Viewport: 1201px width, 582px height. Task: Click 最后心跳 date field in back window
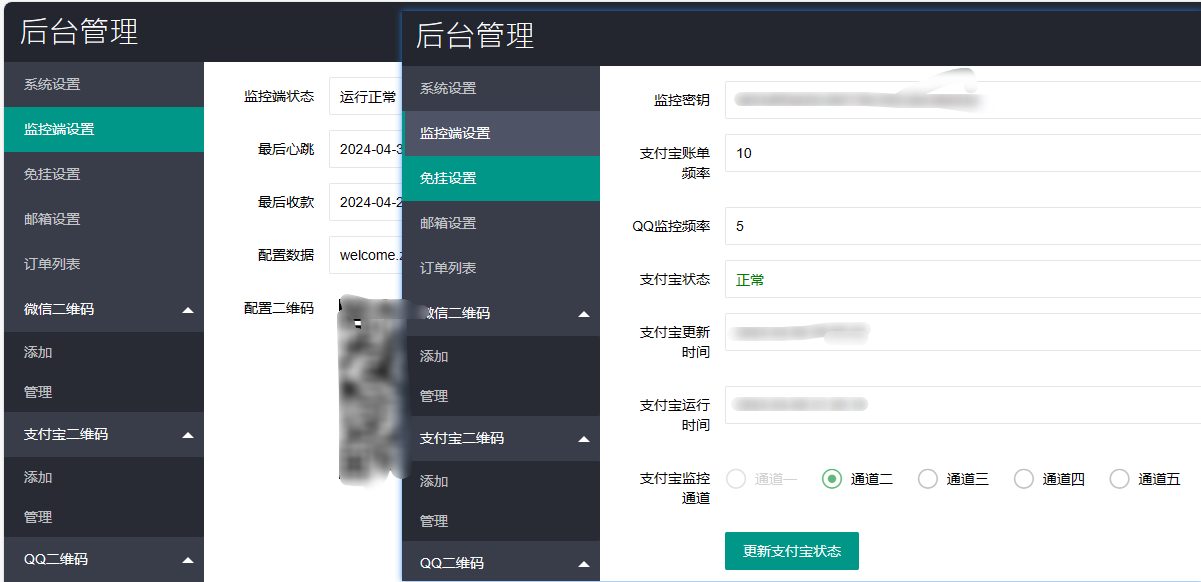[x=365, y=149]
